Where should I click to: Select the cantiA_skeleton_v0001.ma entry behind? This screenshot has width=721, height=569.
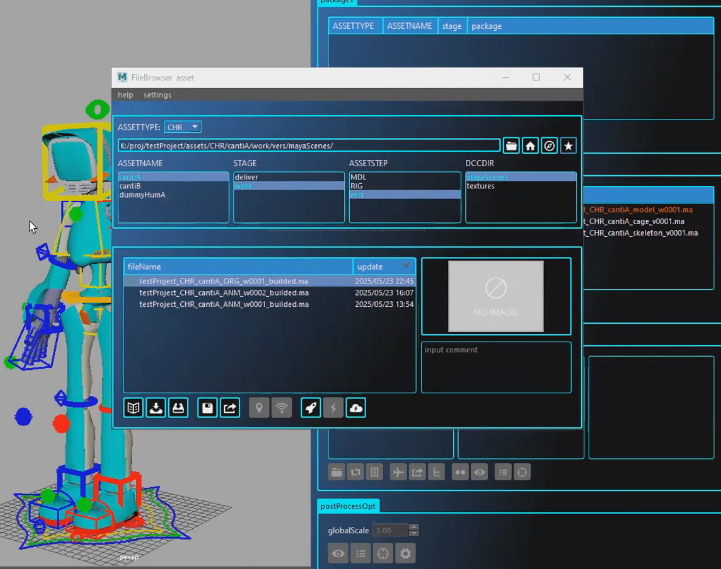click(x=641, y=233)
